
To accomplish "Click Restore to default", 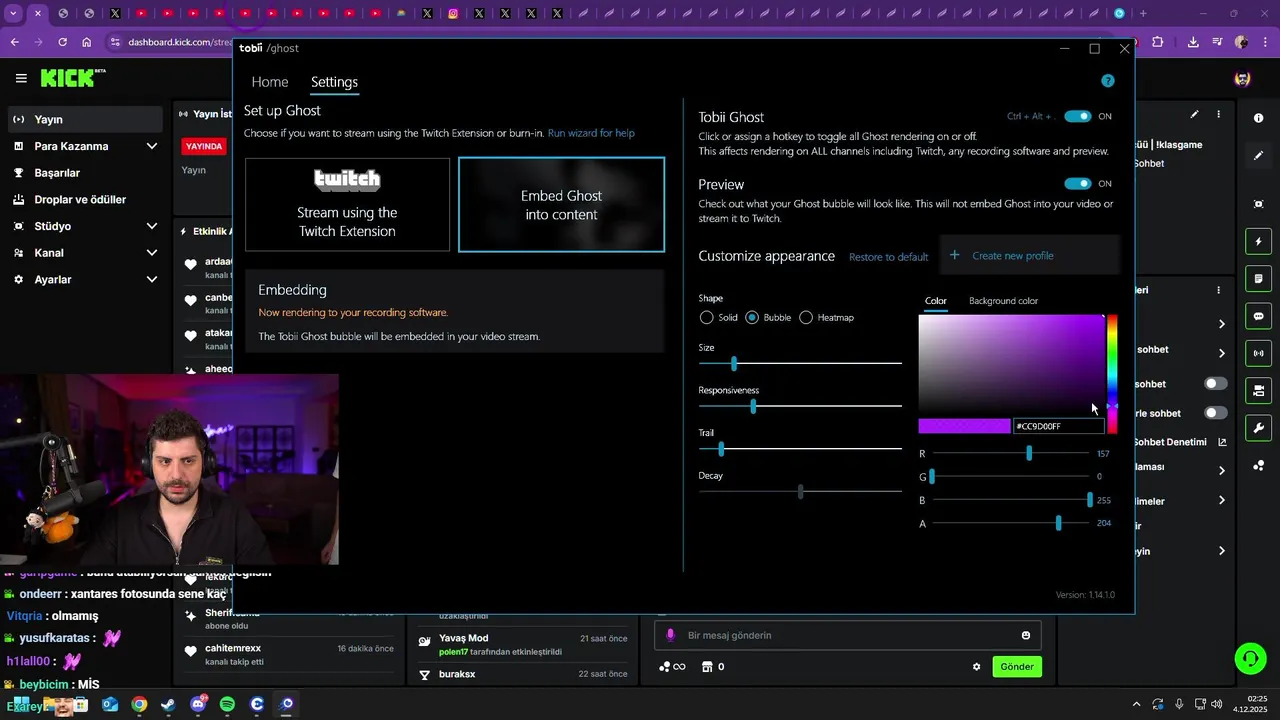I will tap(888, 257).
